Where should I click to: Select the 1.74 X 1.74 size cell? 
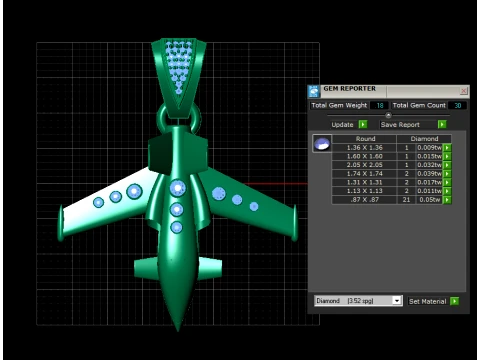pyautogui.click(x=365, y=174)
